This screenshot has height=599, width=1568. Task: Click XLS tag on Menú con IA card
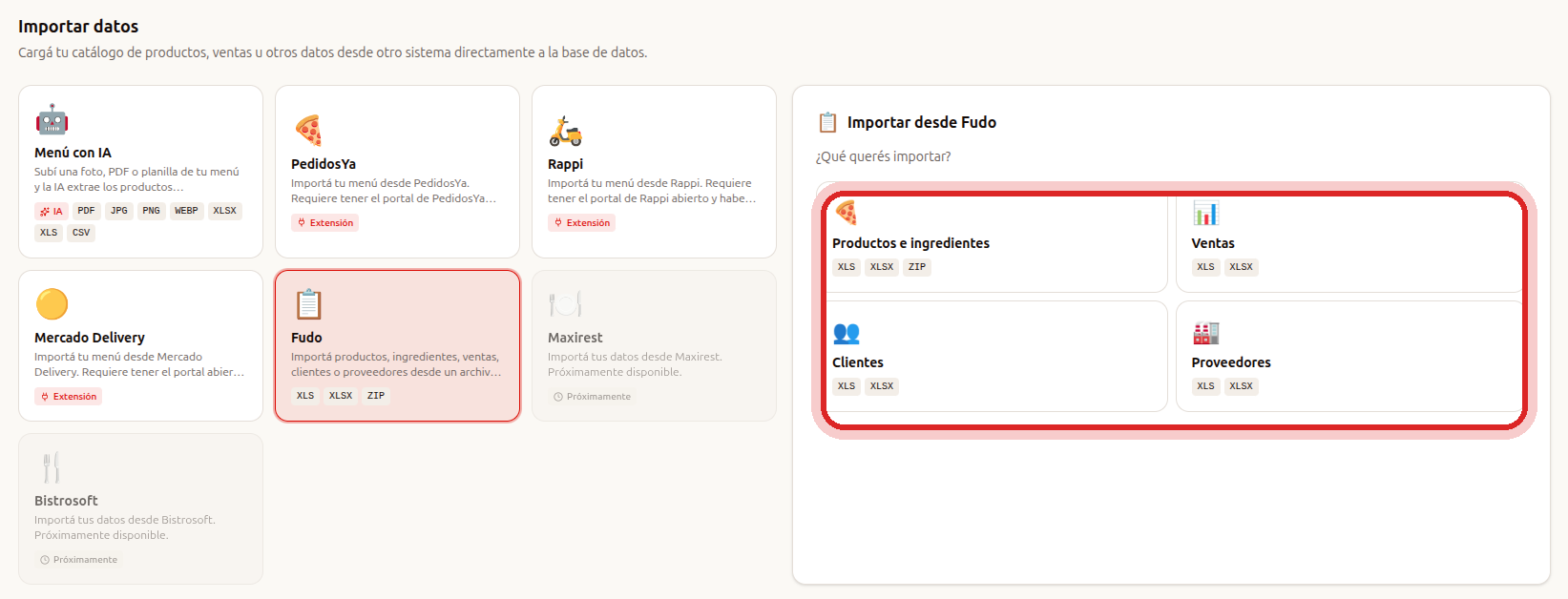(x=49, y=233)
